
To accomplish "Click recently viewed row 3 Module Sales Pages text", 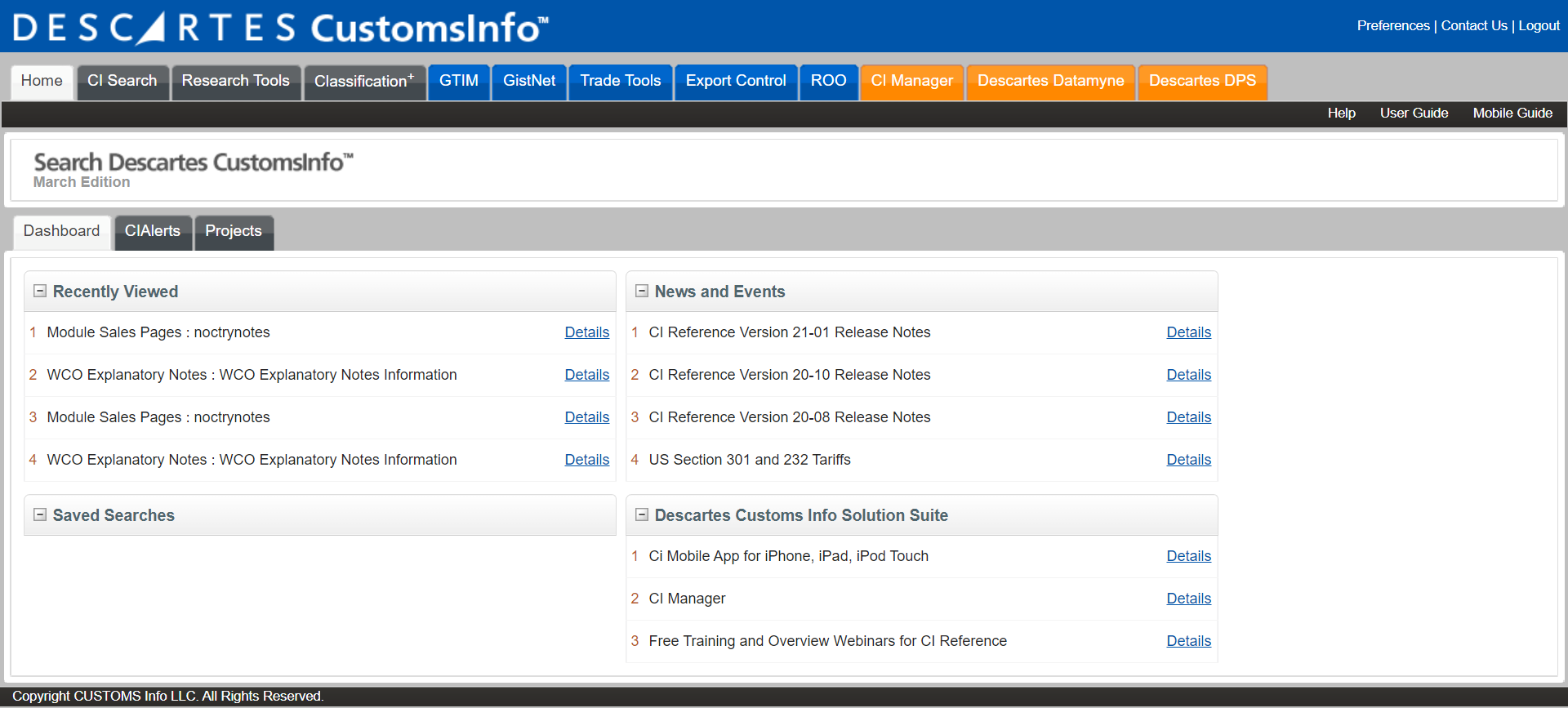I will 158,417.
